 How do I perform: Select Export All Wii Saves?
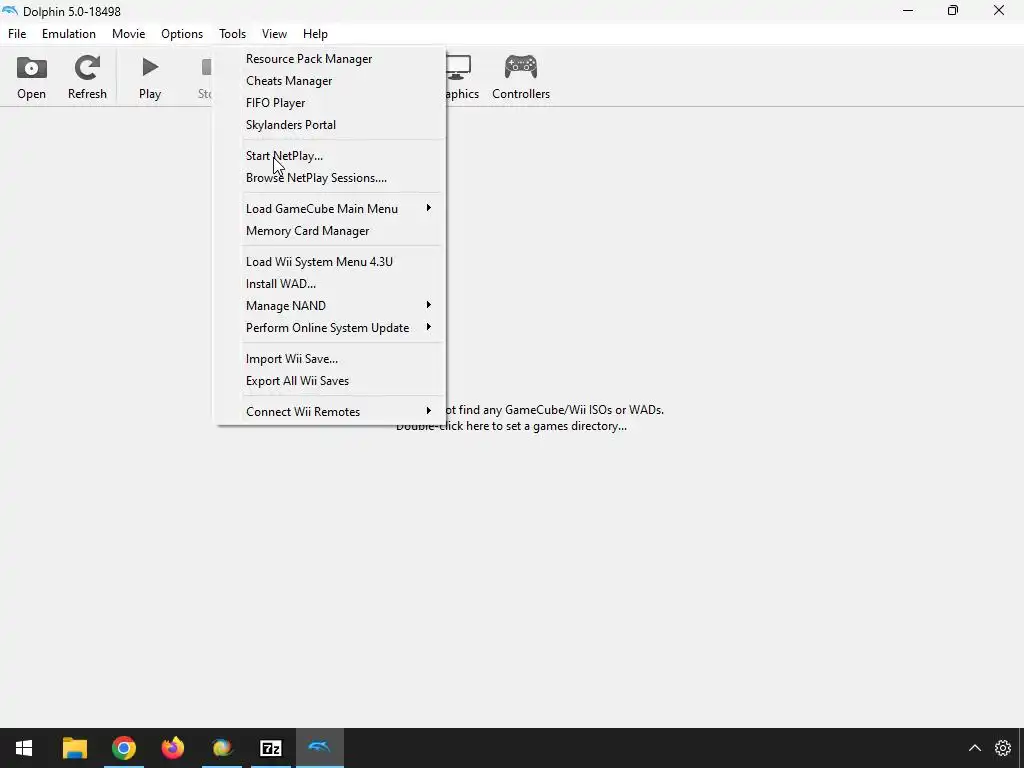coord(331,381)
